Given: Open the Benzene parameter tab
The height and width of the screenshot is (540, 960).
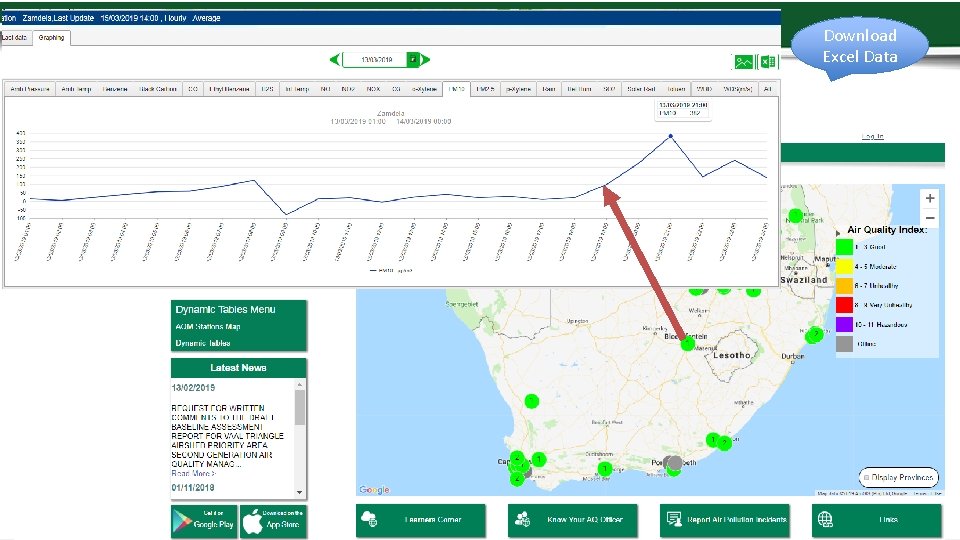Looking at the screenshot, I should (114, 89).
